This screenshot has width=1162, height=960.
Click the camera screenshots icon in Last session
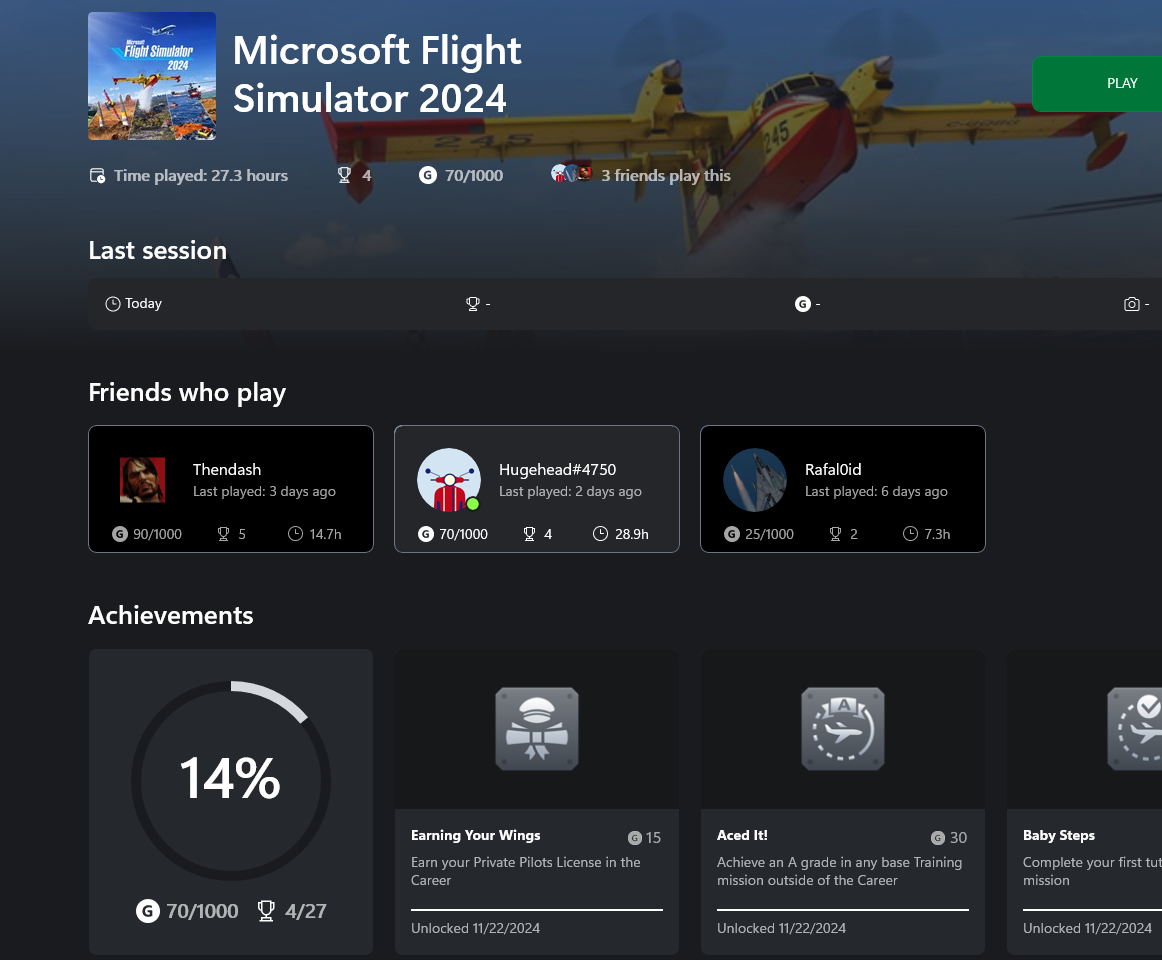pyautogui.click(x=1132, y=304)
